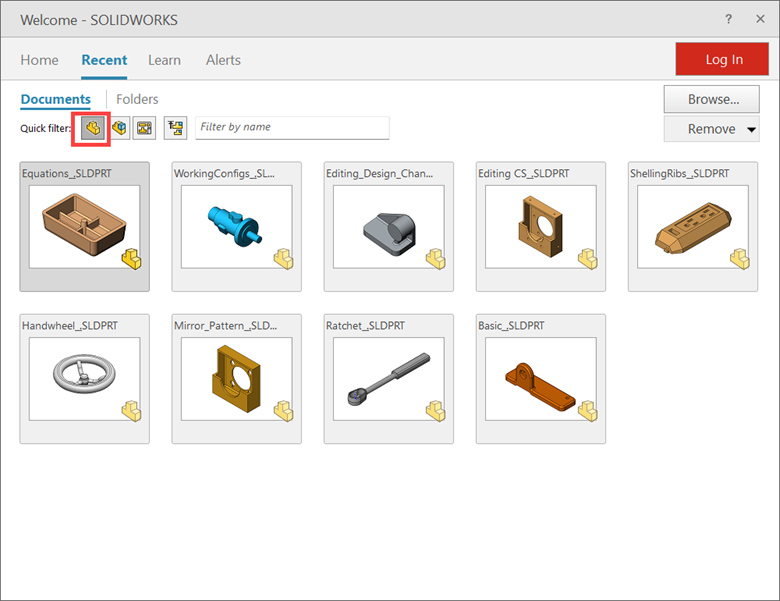Select the Recent tab
Screen dimensions: 780x601
point(104,60)
